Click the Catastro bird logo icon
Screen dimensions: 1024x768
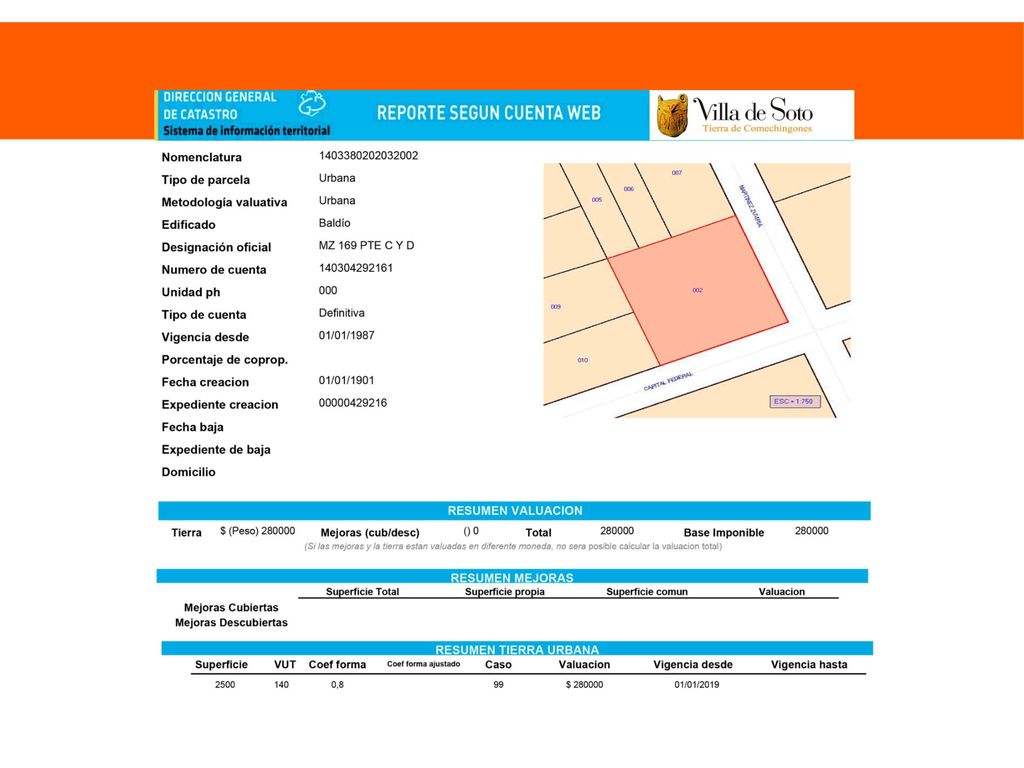tap(312, 103)
